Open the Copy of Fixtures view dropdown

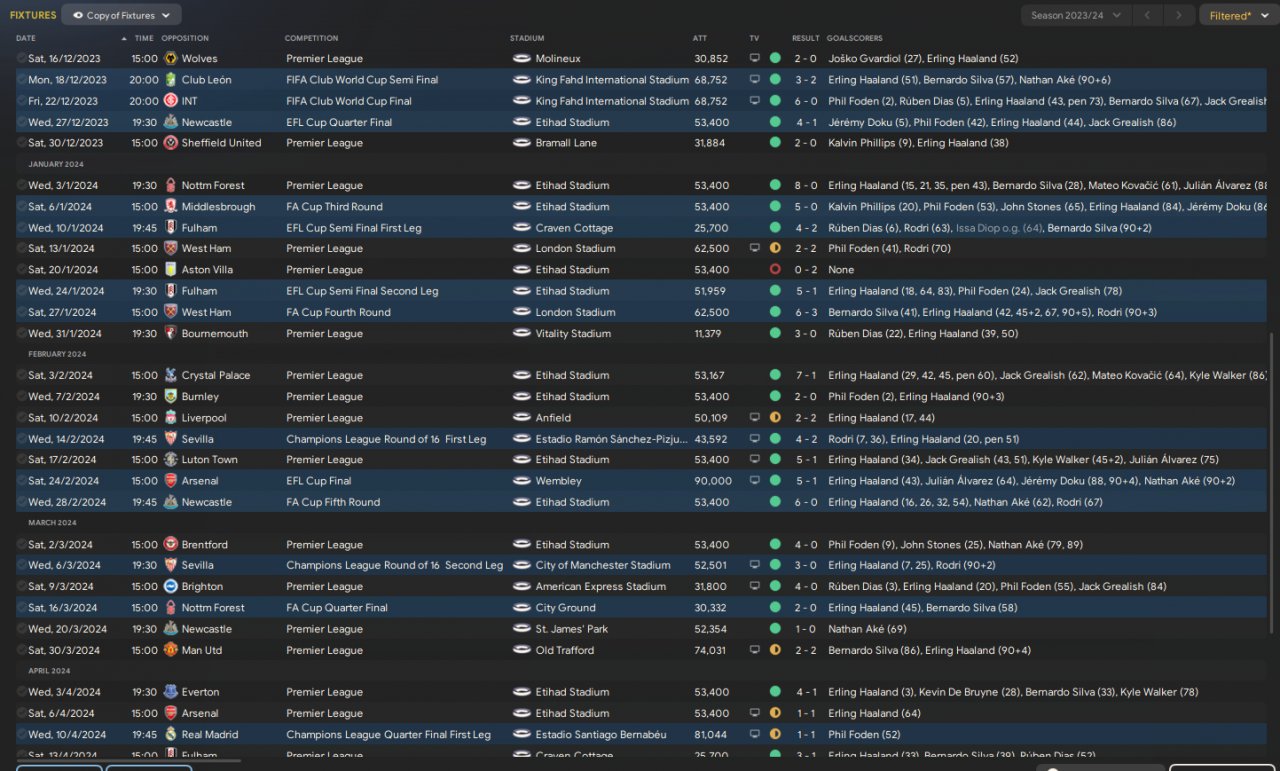122,15
